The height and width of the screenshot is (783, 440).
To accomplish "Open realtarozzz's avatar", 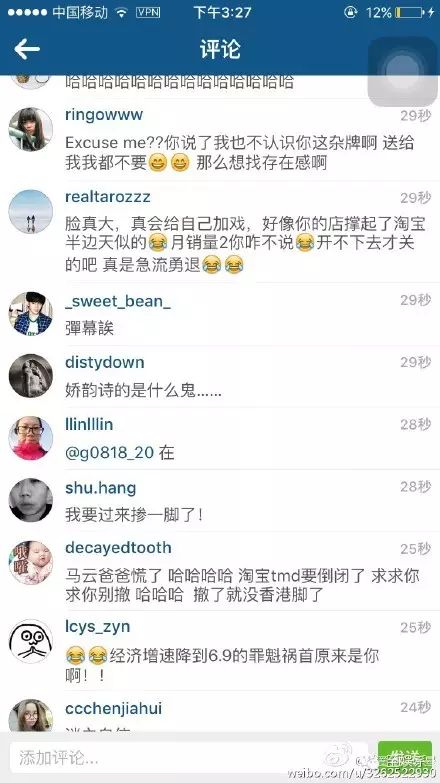I will pyautogui.click(x=30, y=211).
